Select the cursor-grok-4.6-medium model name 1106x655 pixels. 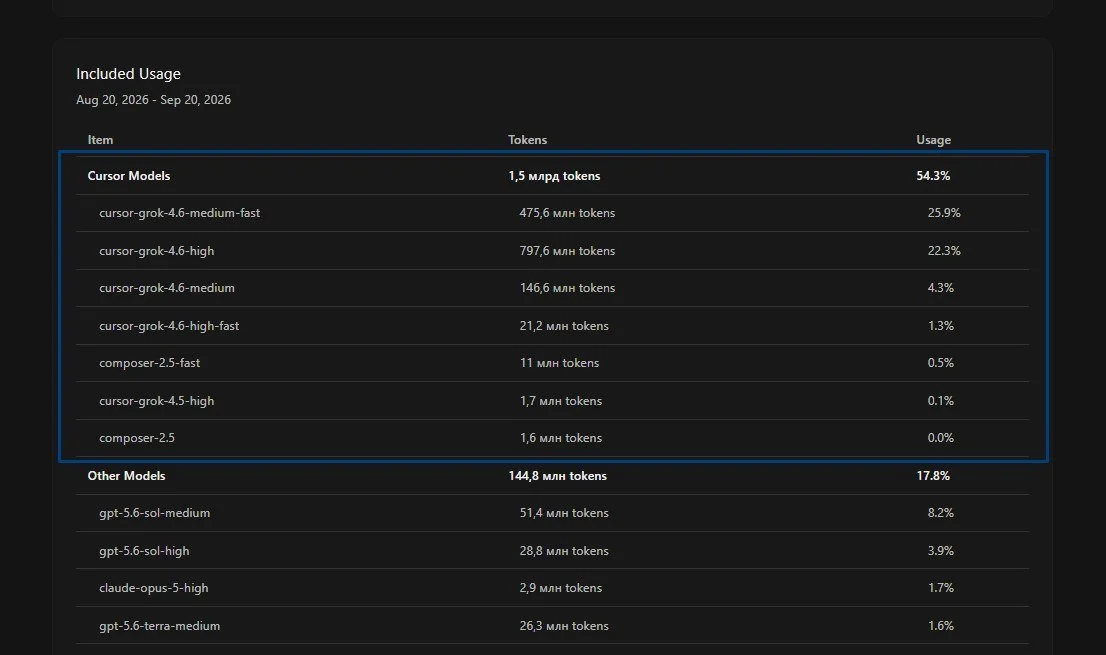point(167,288)
